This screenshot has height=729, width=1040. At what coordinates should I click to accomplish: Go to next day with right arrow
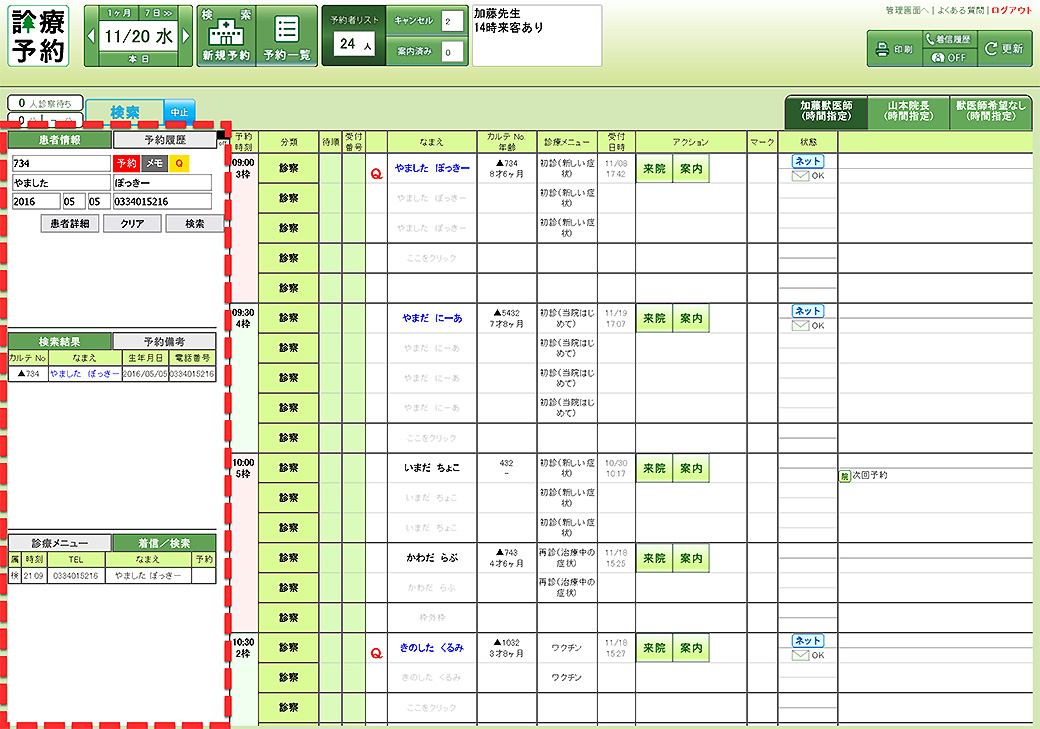click(x=185, y=37)
